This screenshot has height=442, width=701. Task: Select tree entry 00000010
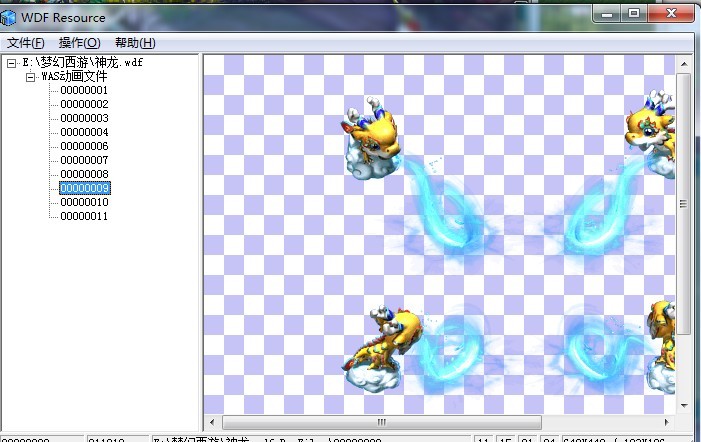click(x=84, y=202)
